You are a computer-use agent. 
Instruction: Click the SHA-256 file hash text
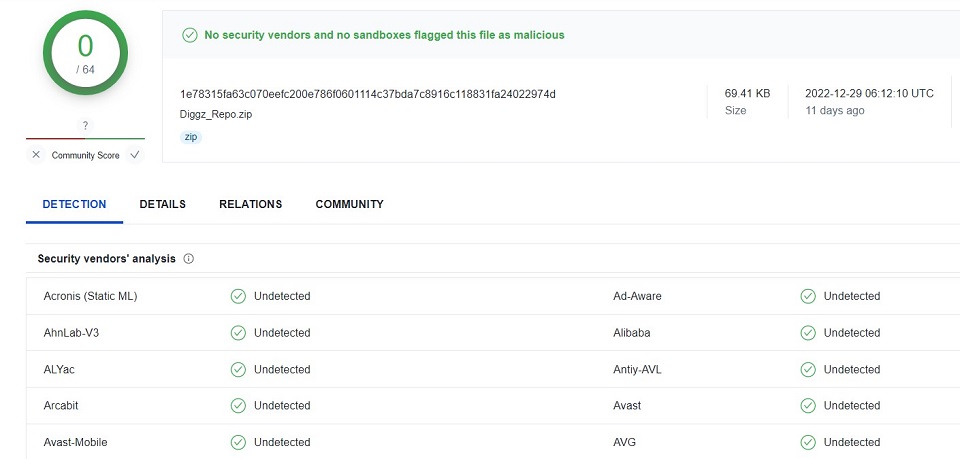coord(367,94)
